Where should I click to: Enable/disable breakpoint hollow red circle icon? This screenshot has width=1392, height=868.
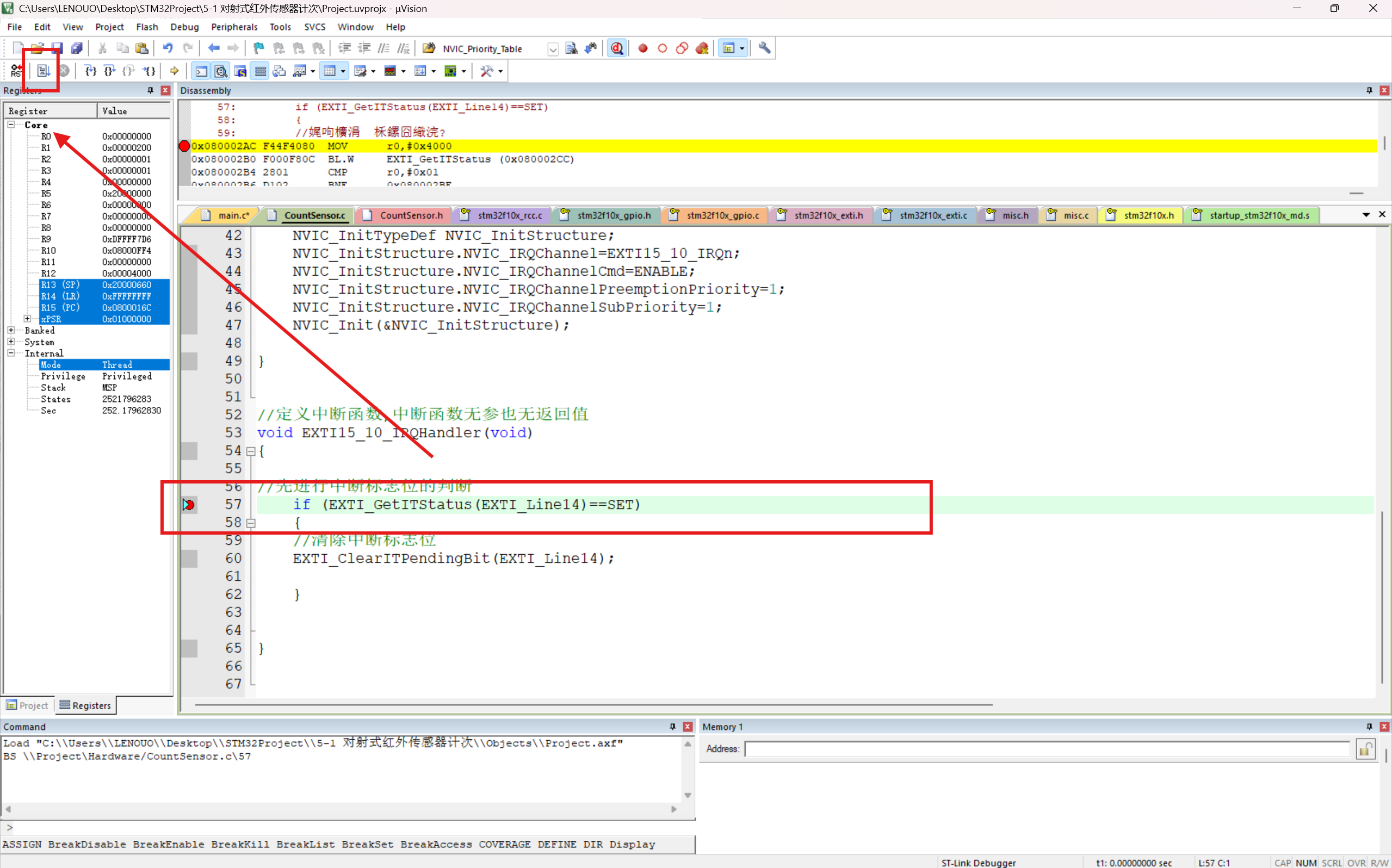[x=663, y=48]
